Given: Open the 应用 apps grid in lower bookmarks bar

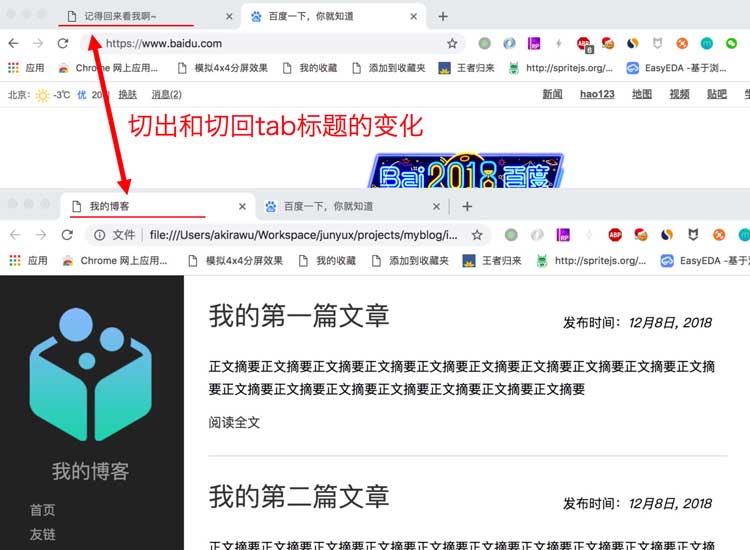Looking at the screenshot, I should click(28, 261).
